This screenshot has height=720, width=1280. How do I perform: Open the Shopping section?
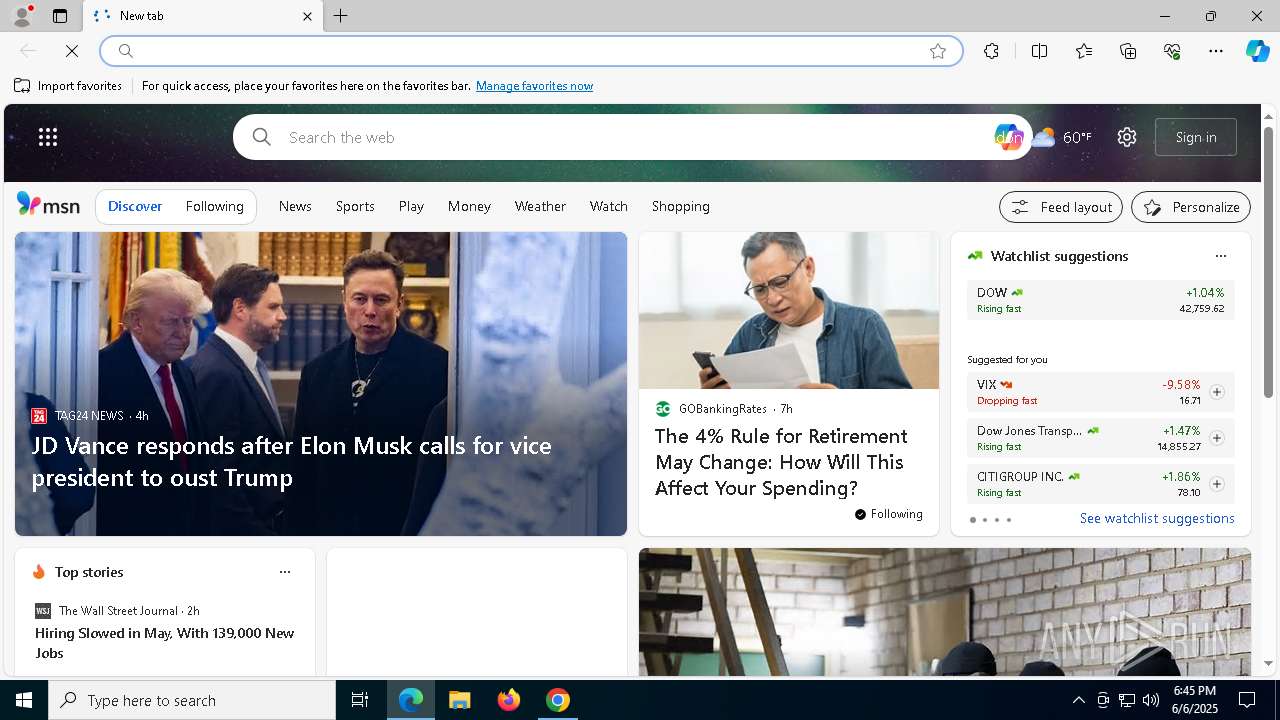[x=680, y=206]
